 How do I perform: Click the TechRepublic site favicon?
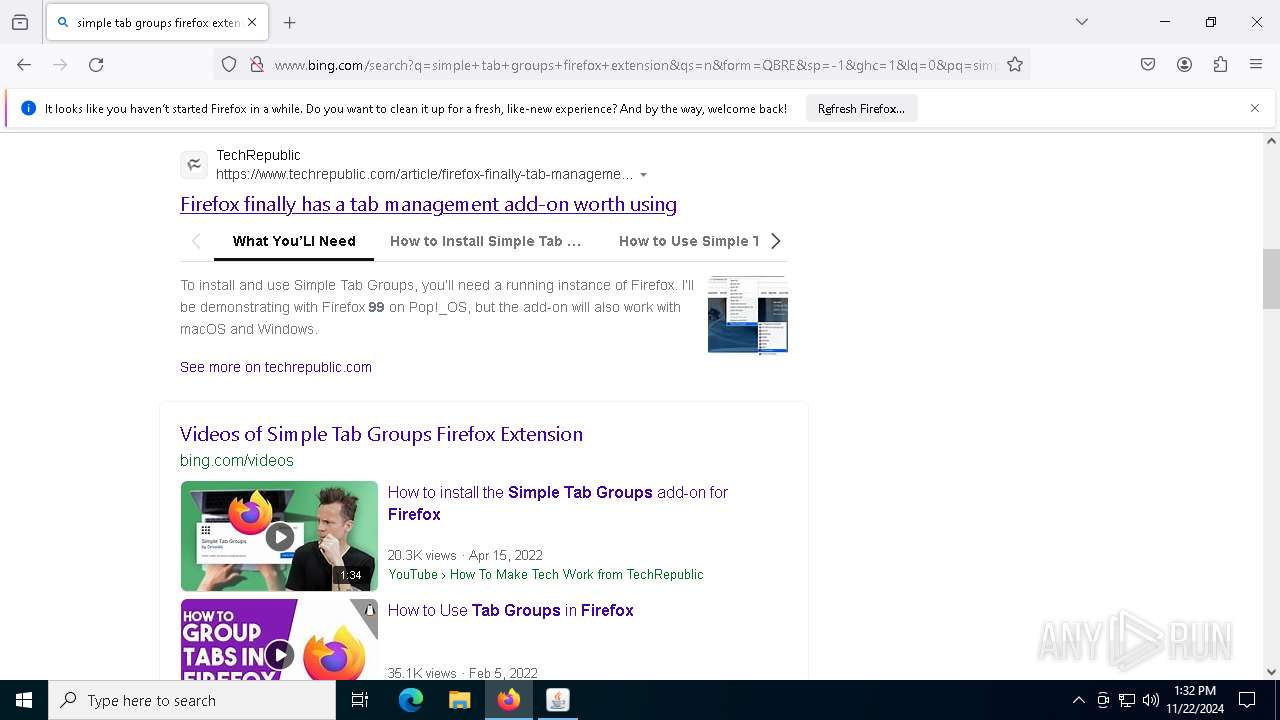(x=194, y=165)
